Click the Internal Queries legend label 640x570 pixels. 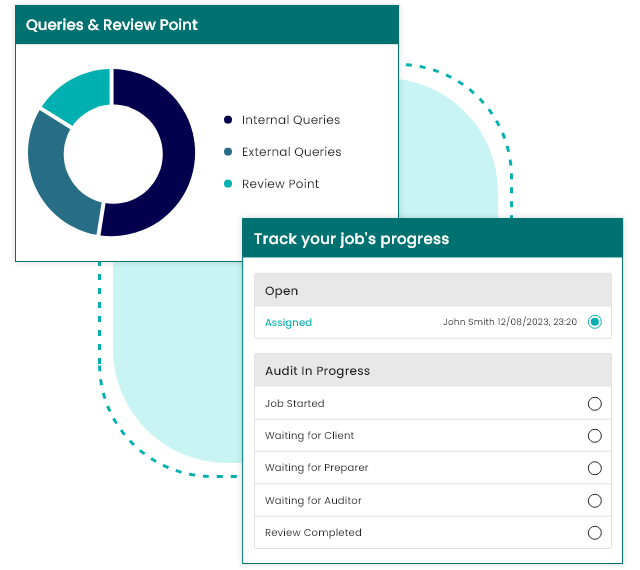(291, 120)
